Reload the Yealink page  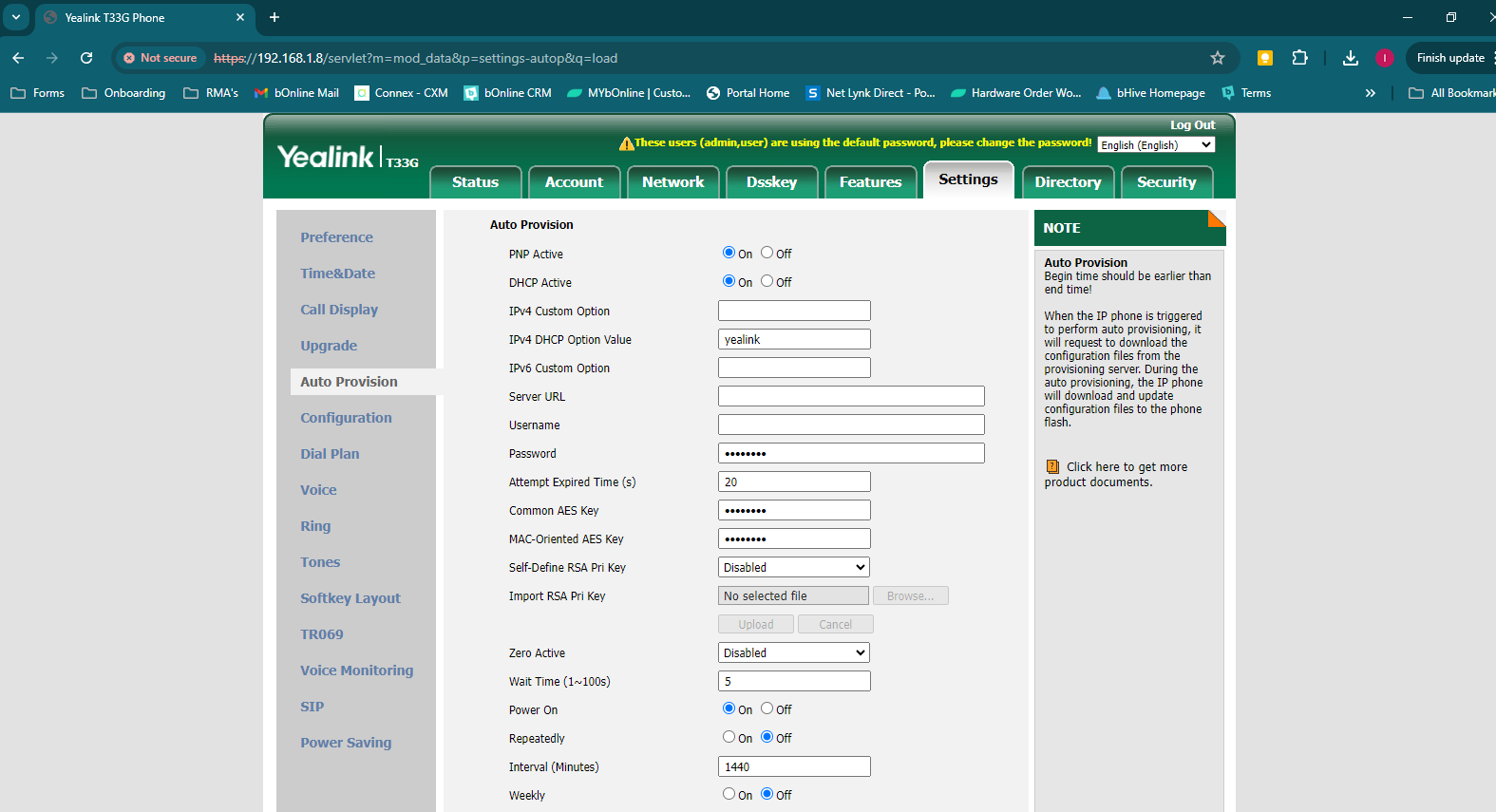[x=86, y=58]
